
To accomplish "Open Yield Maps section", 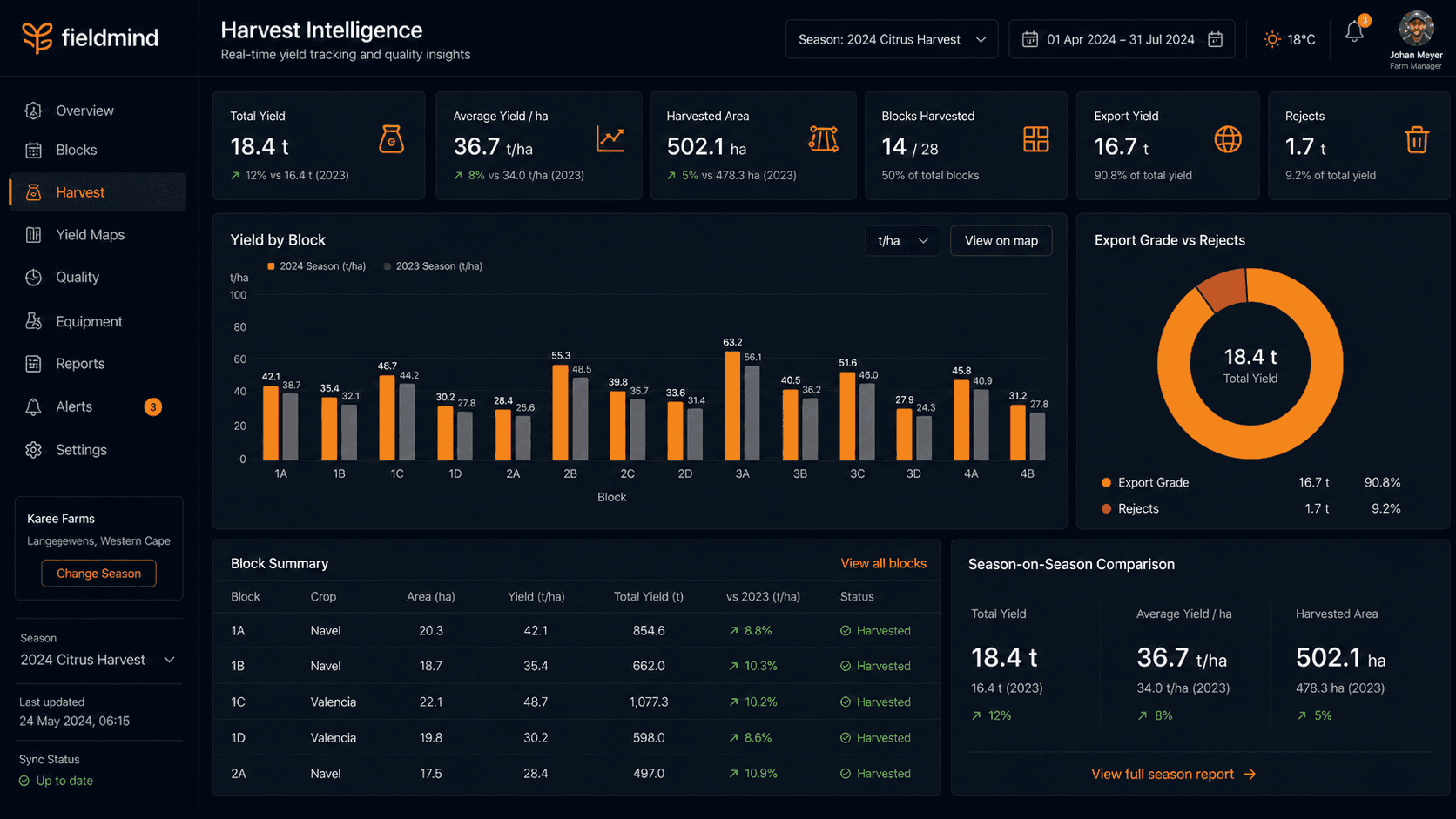I will (x=98, y=235).
